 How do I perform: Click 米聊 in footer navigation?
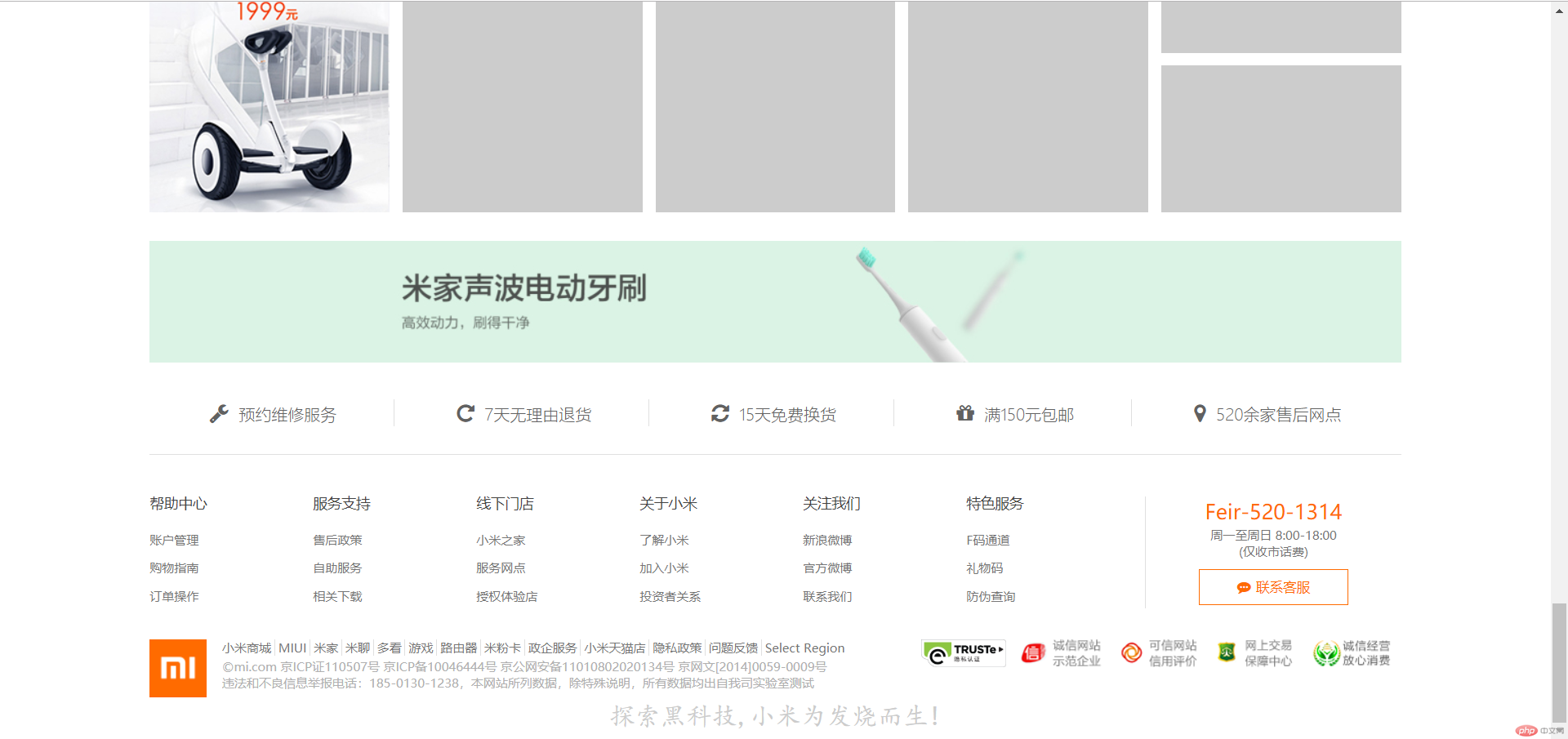(358, 648)
